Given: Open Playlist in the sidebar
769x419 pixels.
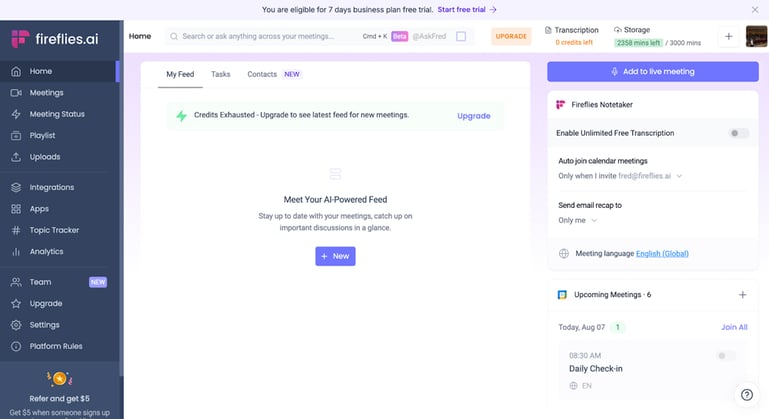Looking at the screenshot, I should tap(42, 135).
